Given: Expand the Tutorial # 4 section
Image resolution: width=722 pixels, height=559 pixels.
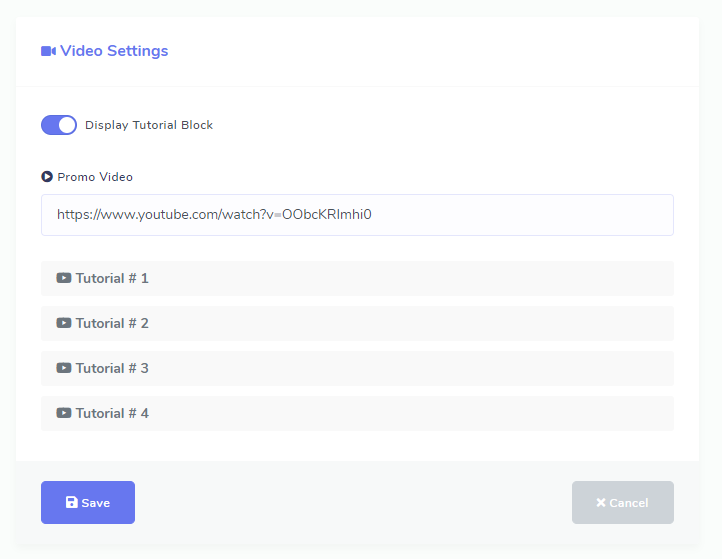Looking at the screenshot, I should (x=356, y=413).
